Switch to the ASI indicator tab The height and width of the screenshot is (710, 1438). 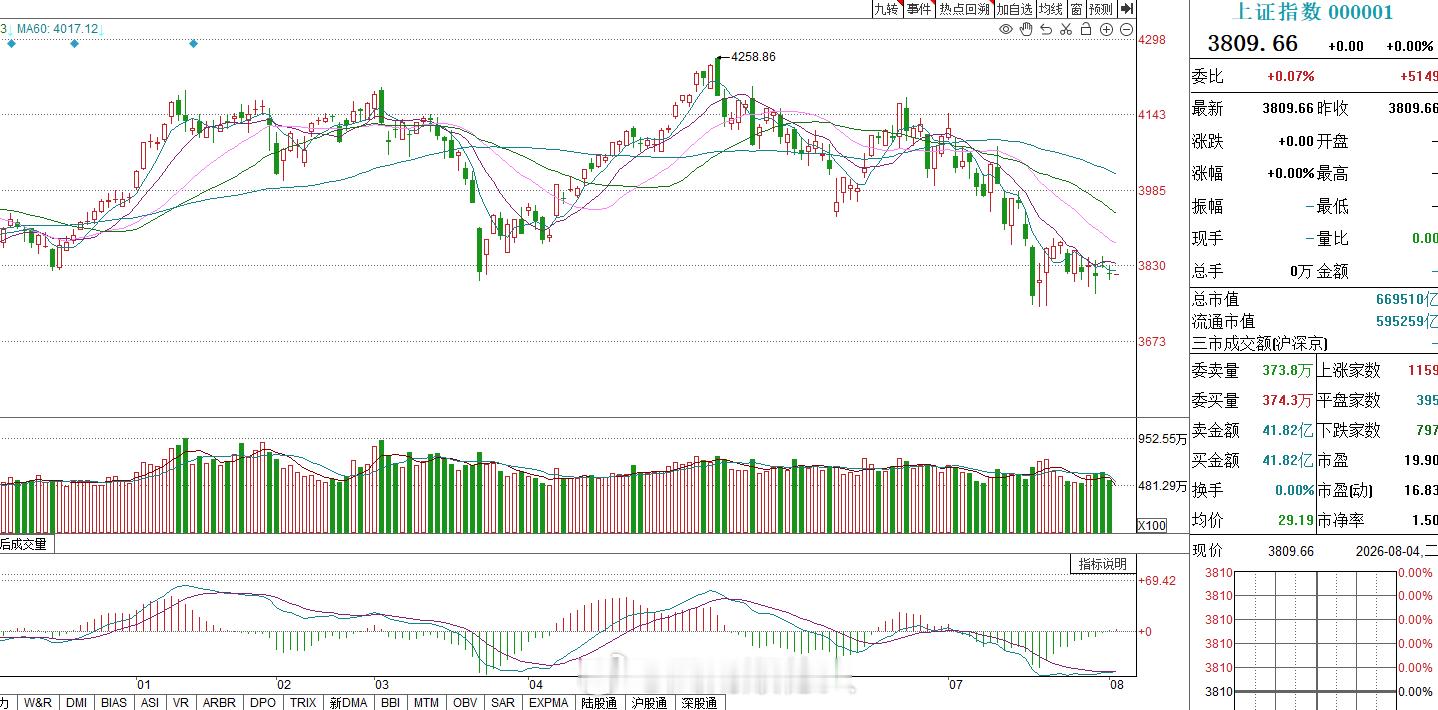[x=150, y=702]
